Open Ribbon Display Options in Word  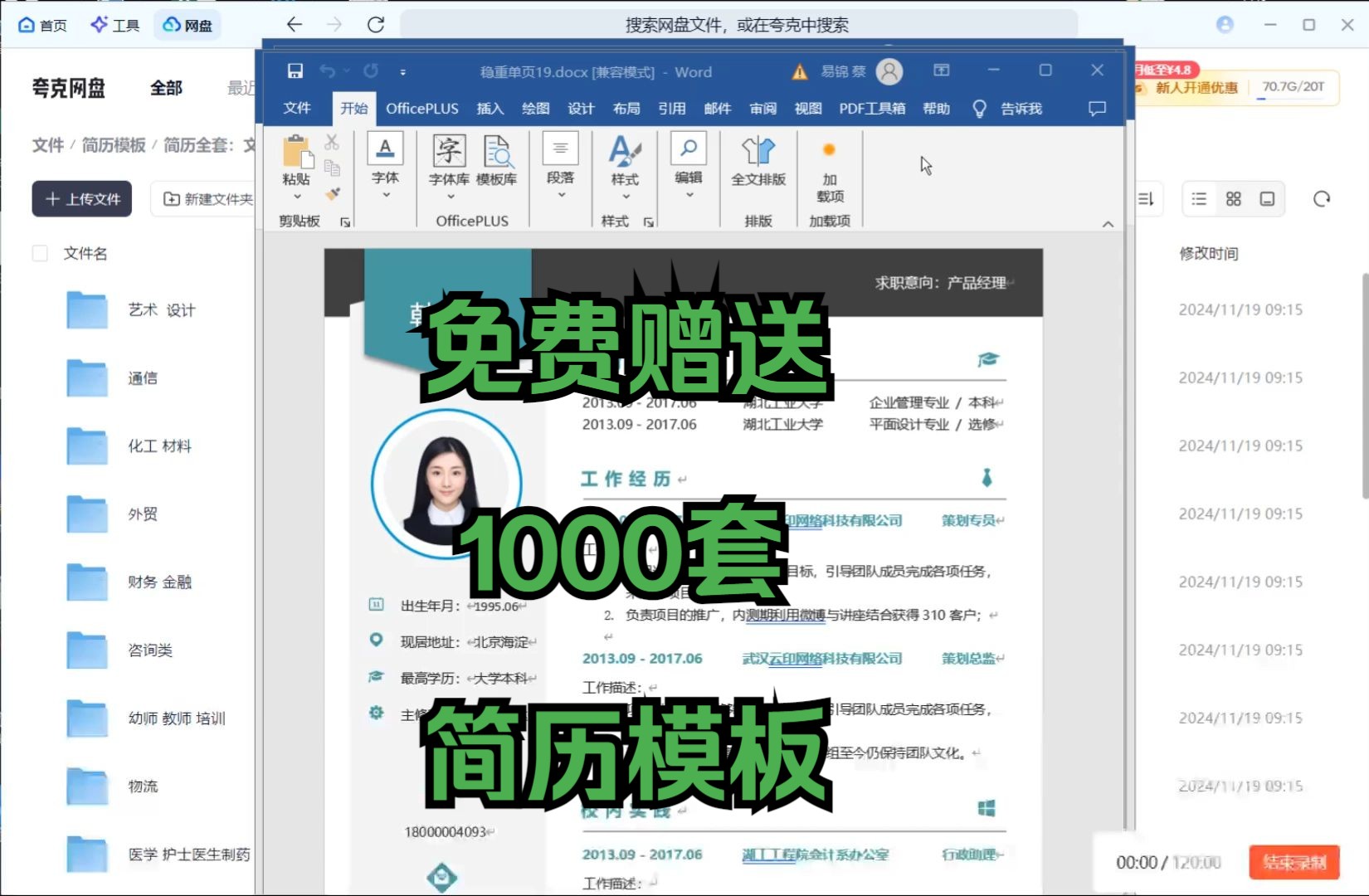(941, 71)
